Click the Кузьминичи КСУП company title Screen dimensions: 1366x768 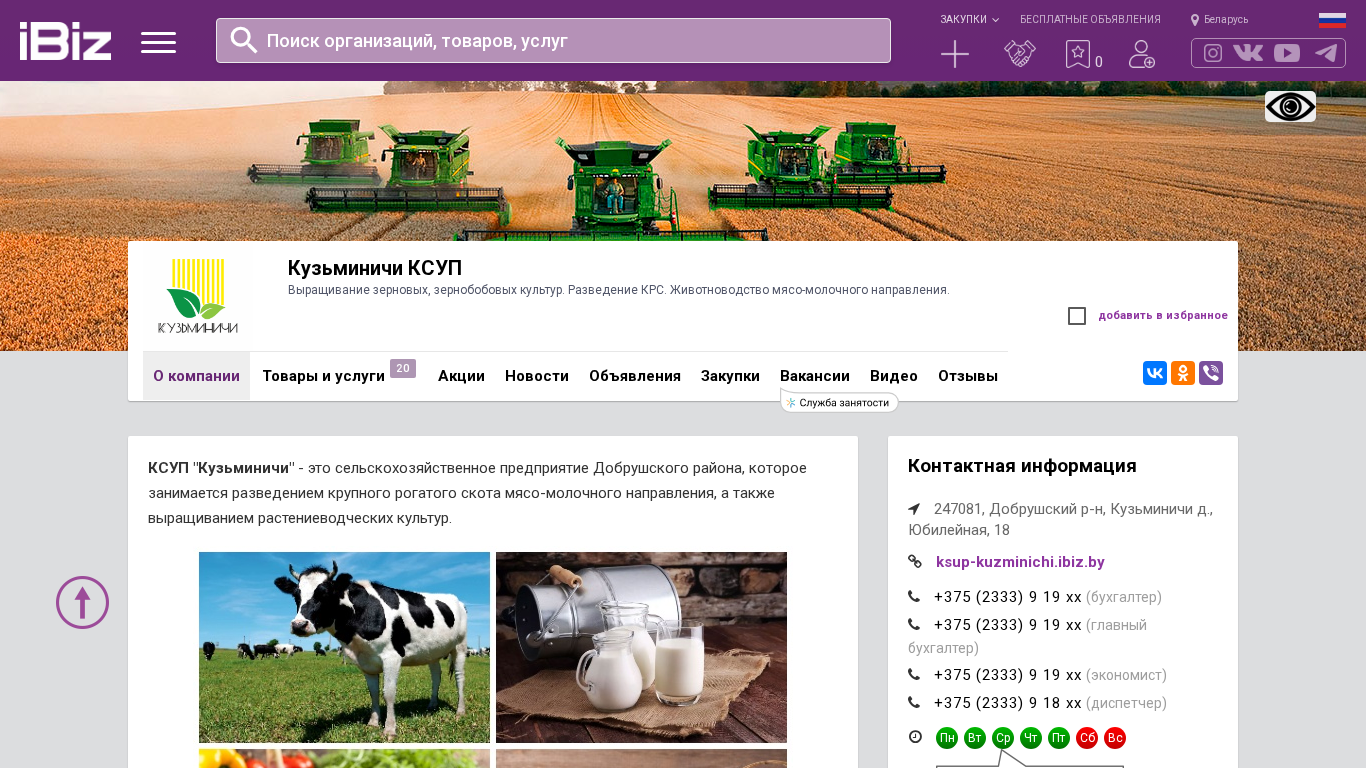[375, 268]
